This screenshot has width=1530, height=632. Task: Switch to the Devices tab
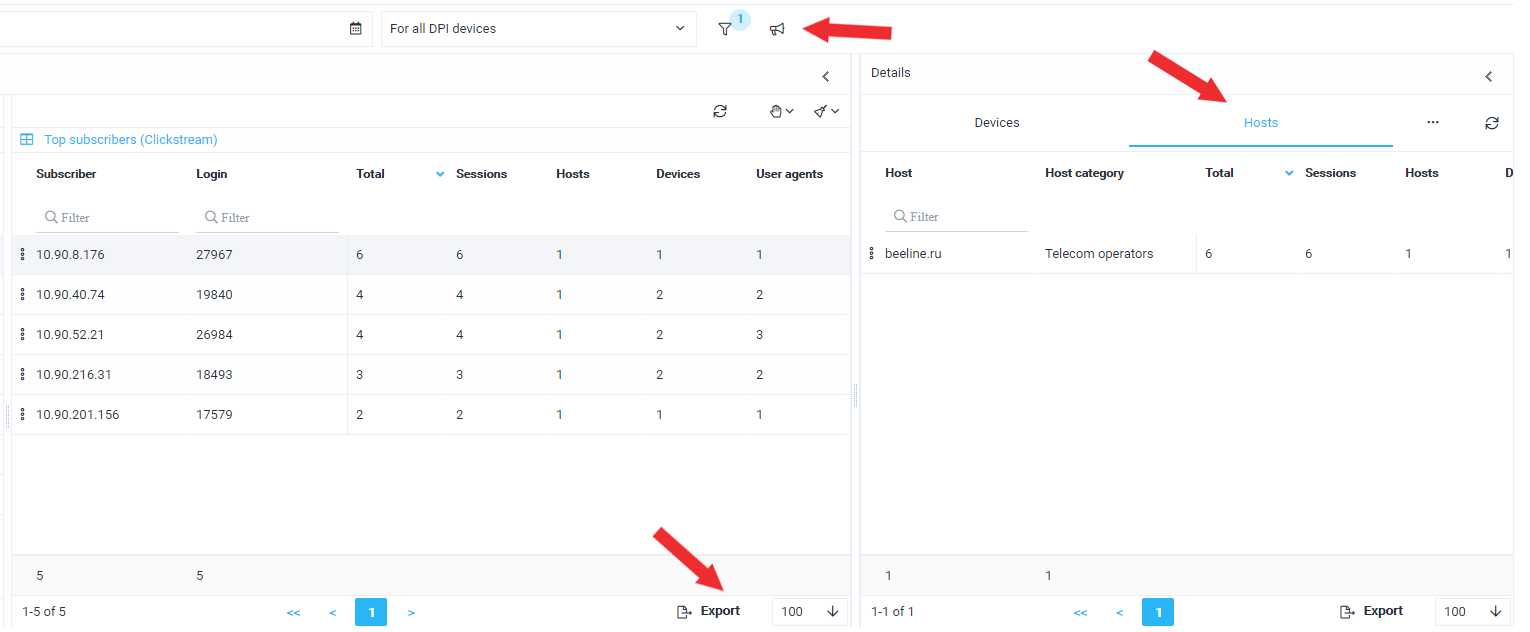(996, 123)
